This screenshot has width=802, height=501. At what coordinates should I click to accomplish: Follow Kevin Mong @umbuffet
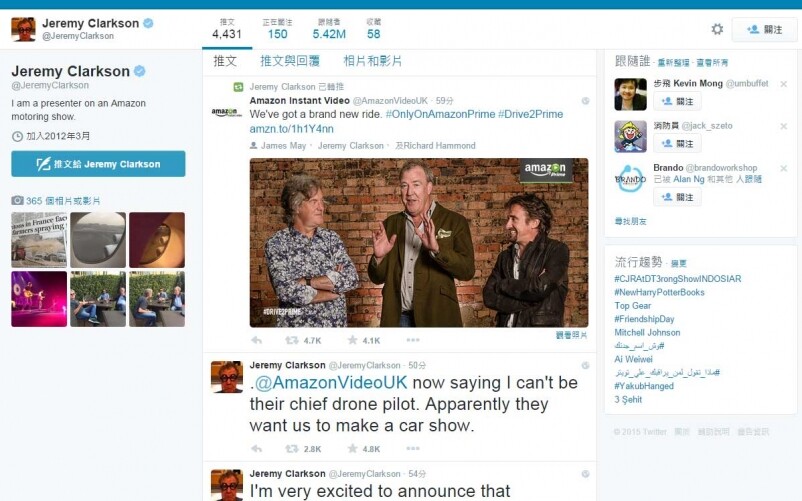677,101
